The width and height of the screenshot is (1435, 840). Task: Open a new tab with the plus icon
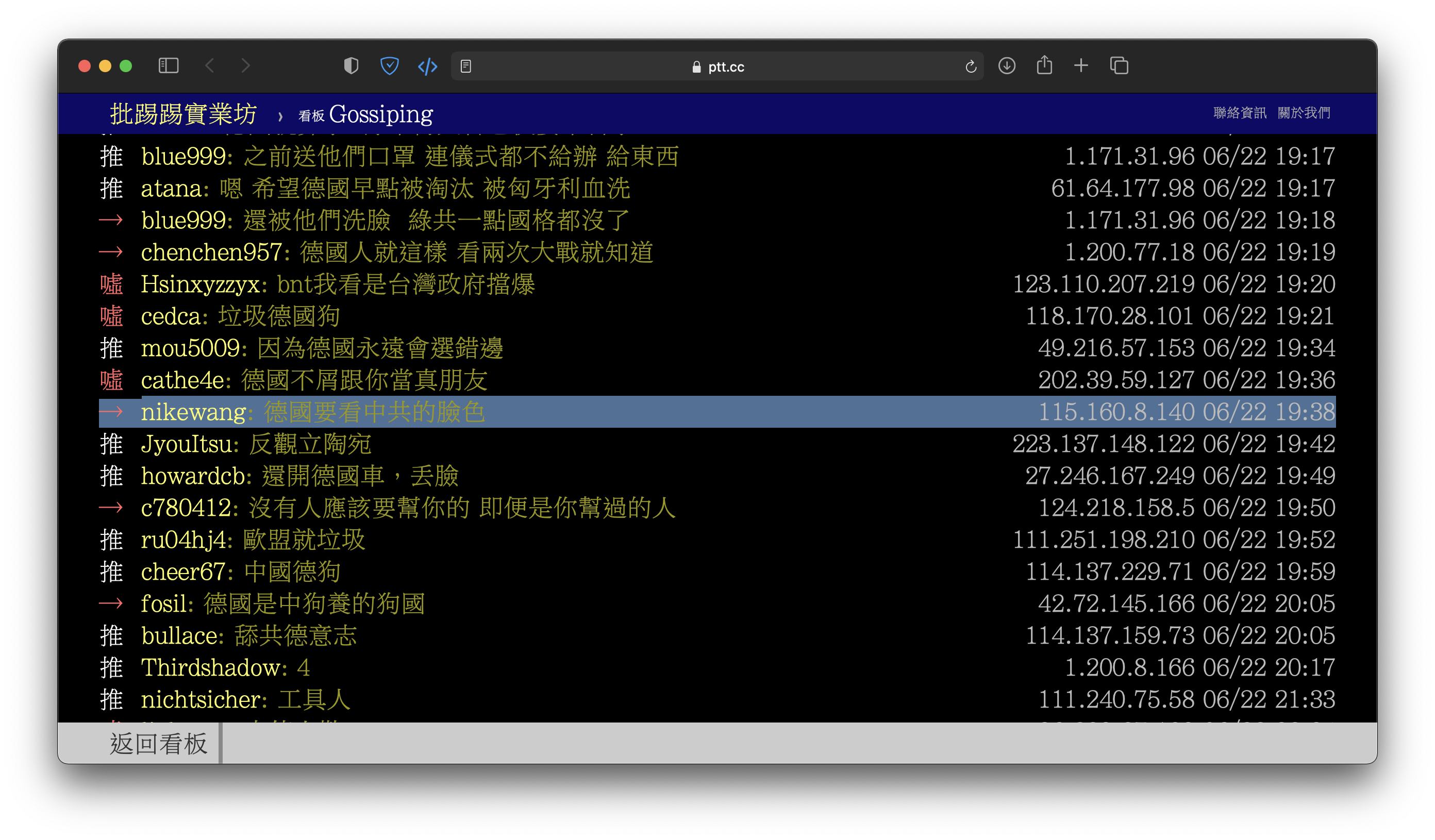pyautogui.click(x=1081, y=66)
